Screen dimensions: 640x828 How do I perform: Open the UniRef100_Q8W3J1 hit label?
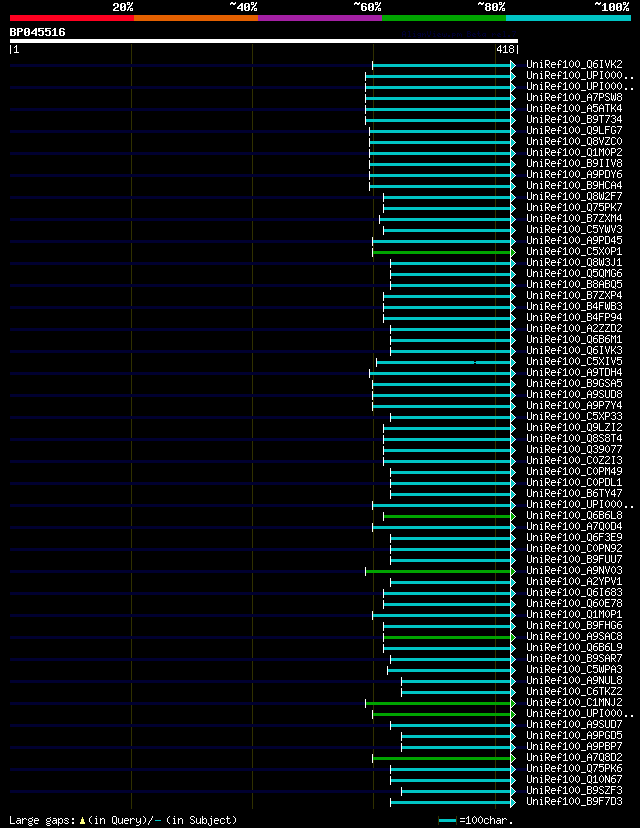click(x=575, y=262)
